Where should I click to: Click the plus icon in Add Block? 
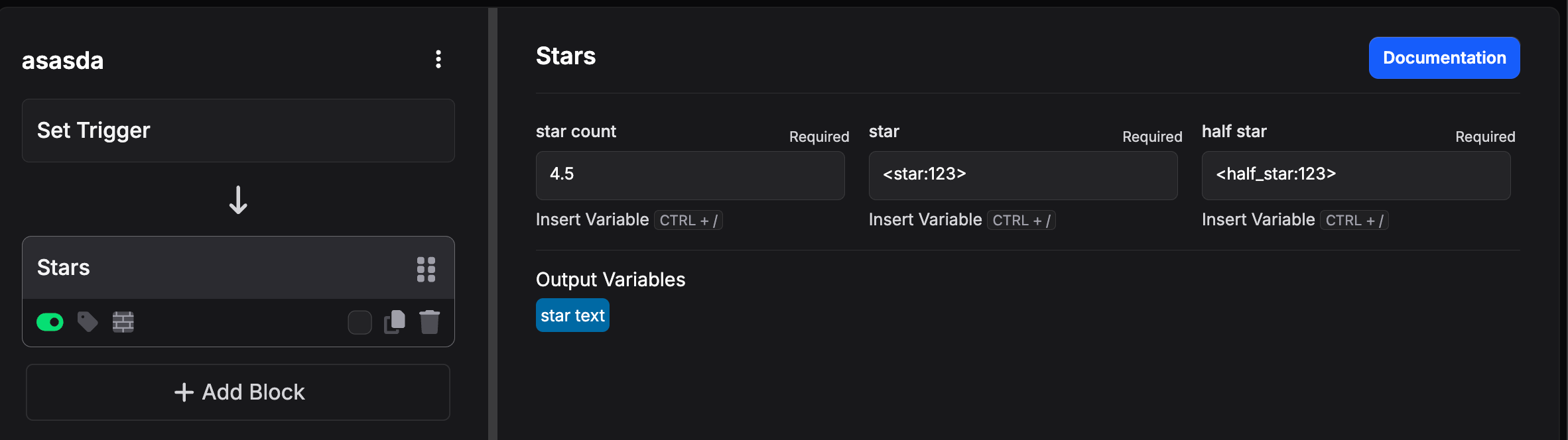(x=184, y=392)
